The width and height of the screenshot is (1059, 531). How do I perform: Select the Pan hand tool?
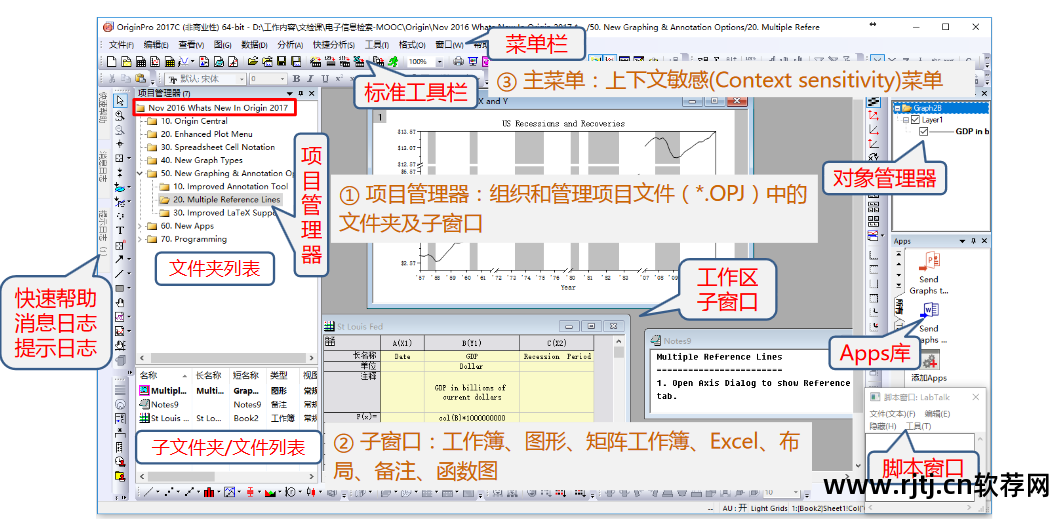pyautogui.click(x=120, y=303)
